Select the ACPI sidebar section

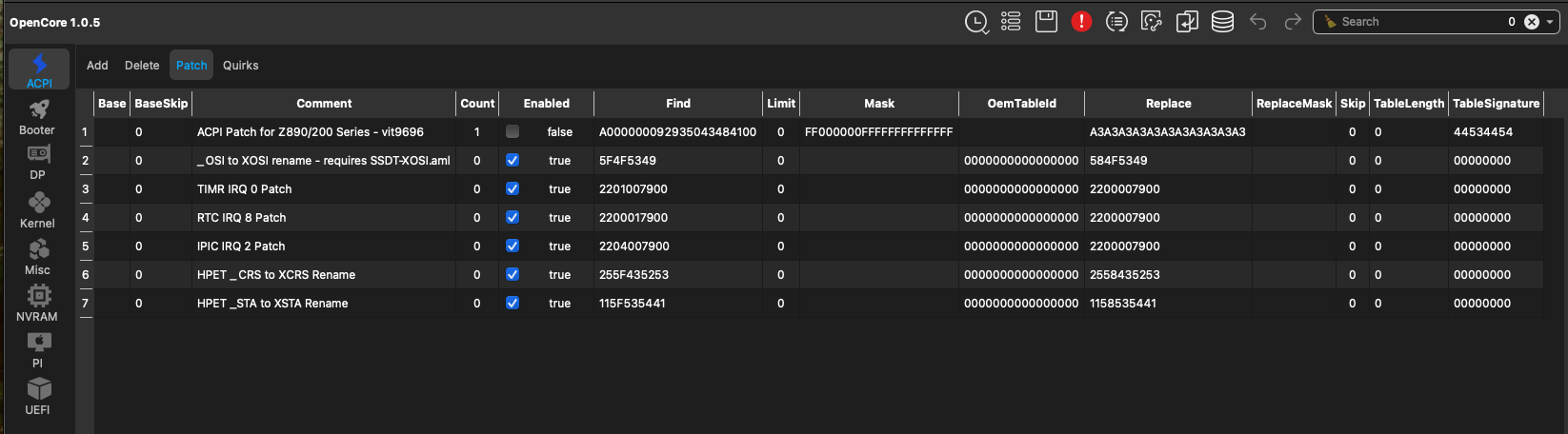[39, 70]
